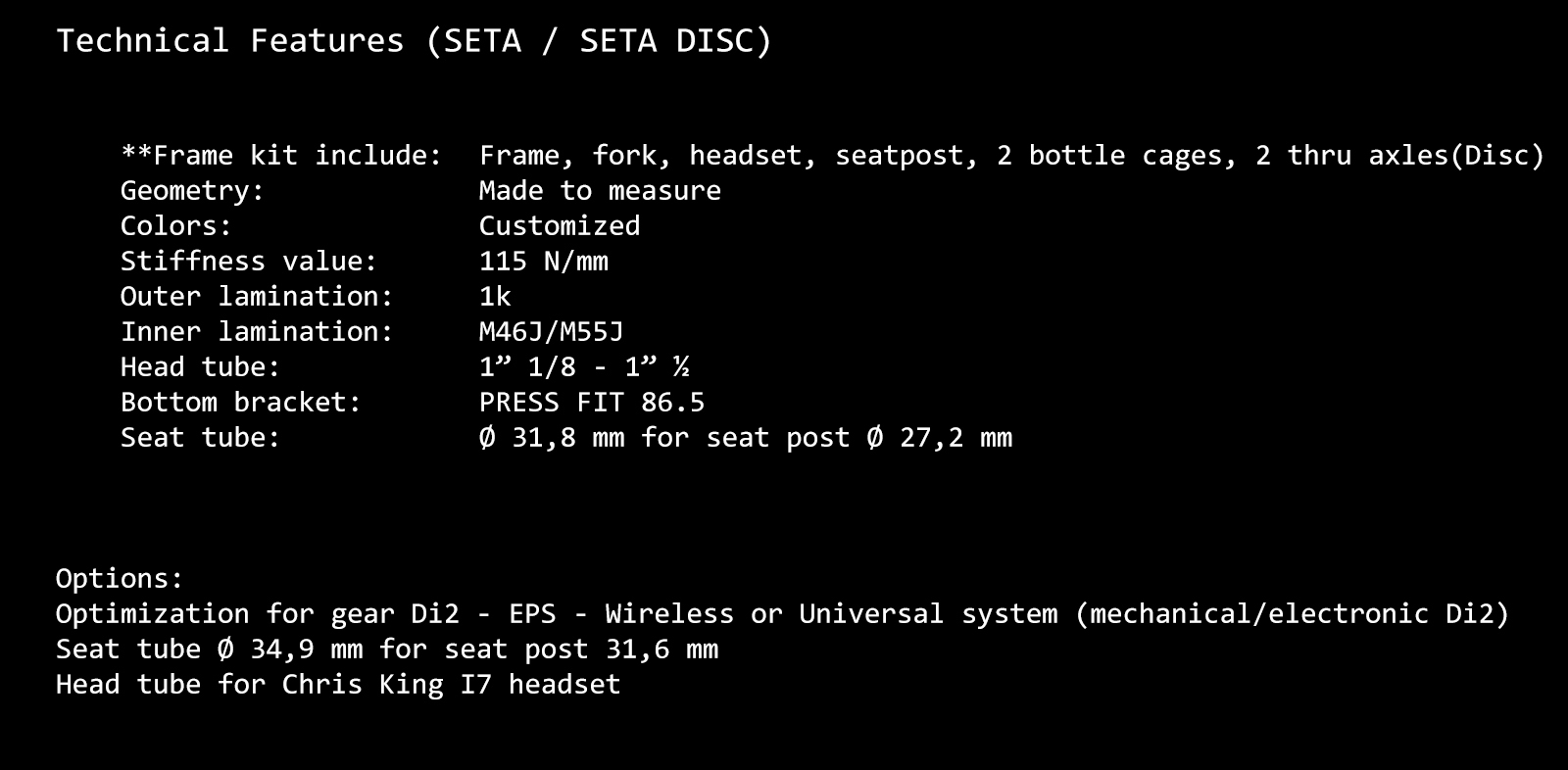This screenshot has height=770, width=1568.
Task: Click the "Geometry:" label
Action: 192,191
